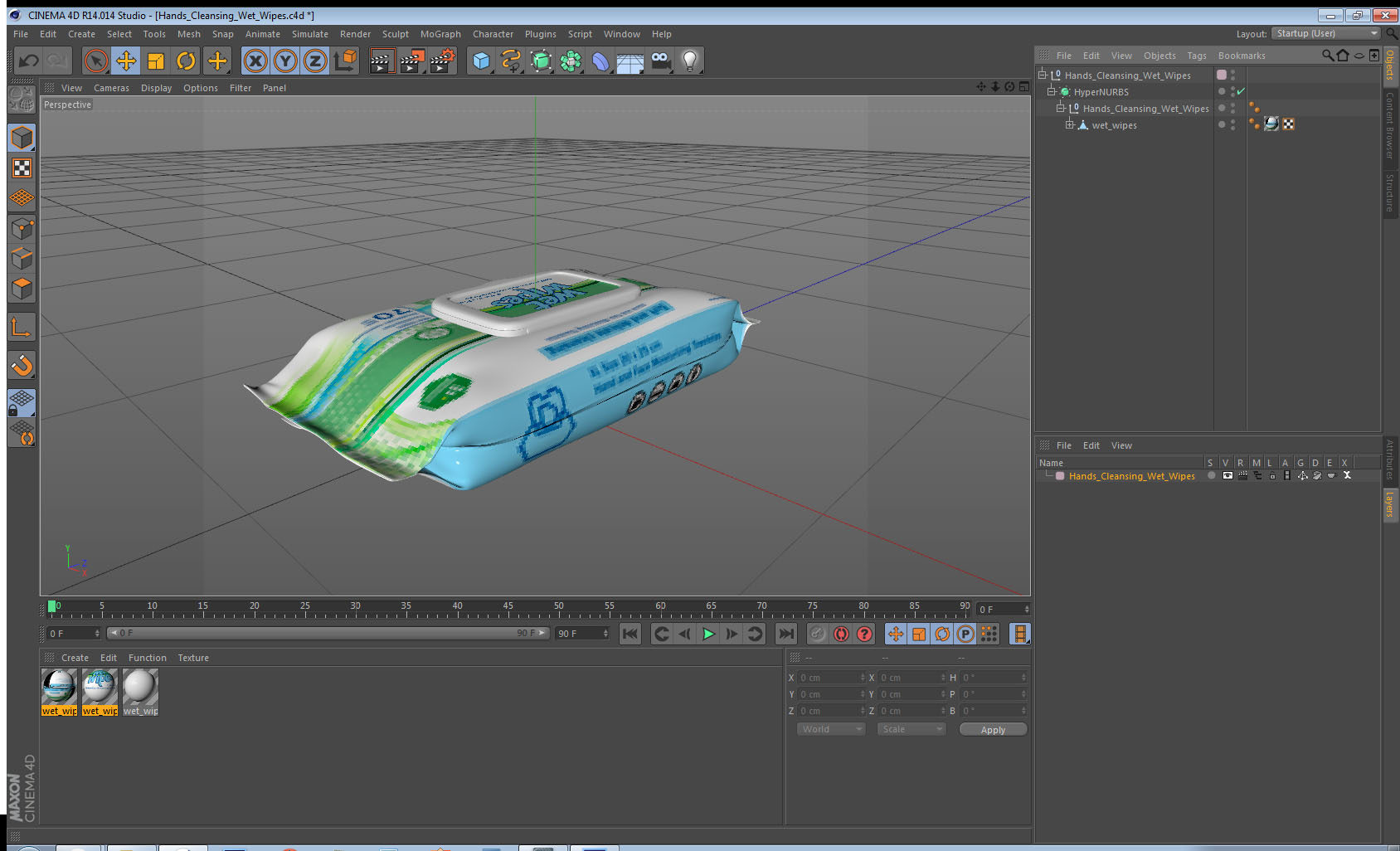Open material manager Function menu
Viewport: 1400px width, 851px height.
148,658
